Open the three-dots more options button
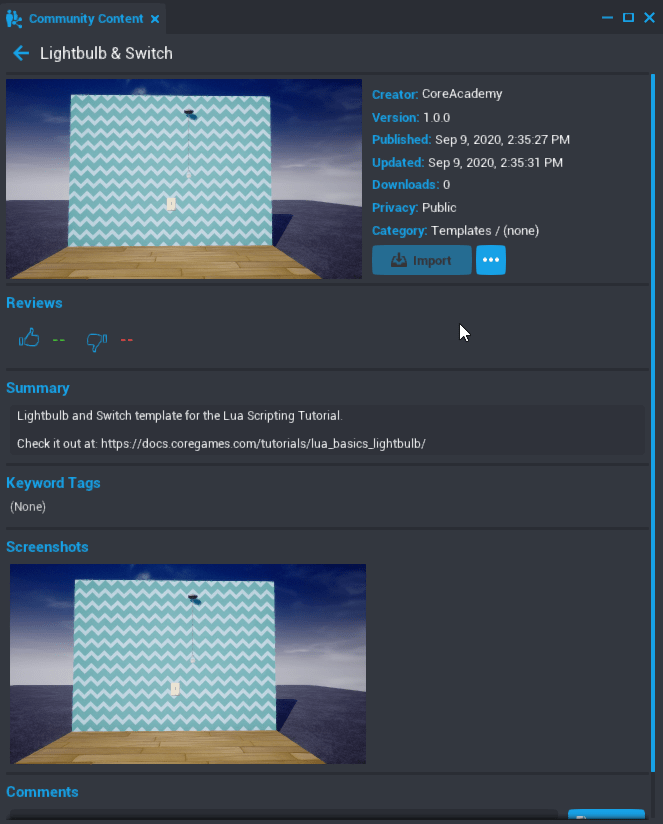The width and height of the screenshot is (663, 824). pyautogui.click(x=491, y=260)
